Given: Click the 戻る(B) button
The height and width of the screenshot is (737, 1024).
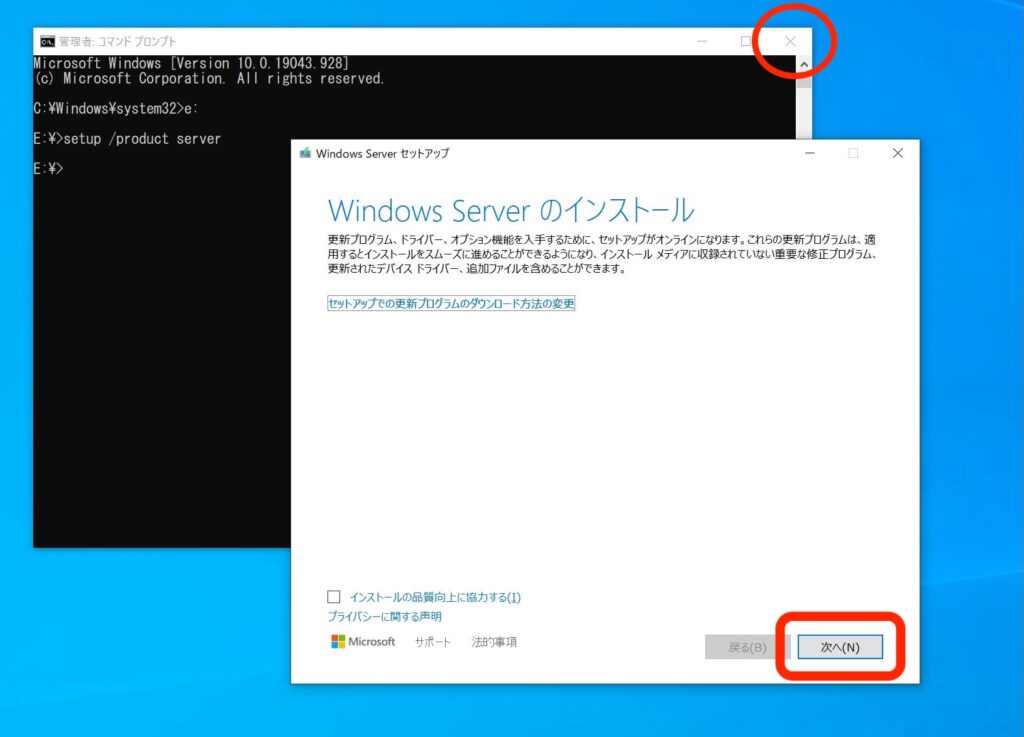Looking at the screenshot, I should 747,647.
